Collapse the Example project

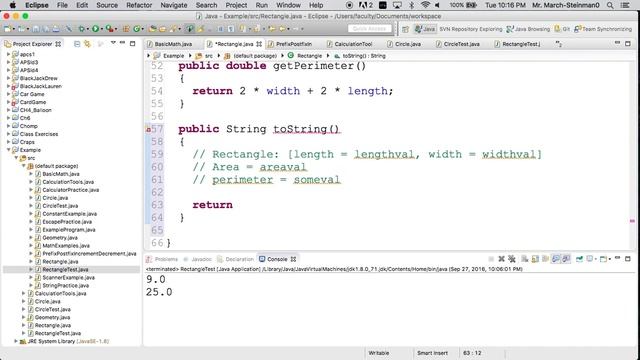click(x=9, y=150)
